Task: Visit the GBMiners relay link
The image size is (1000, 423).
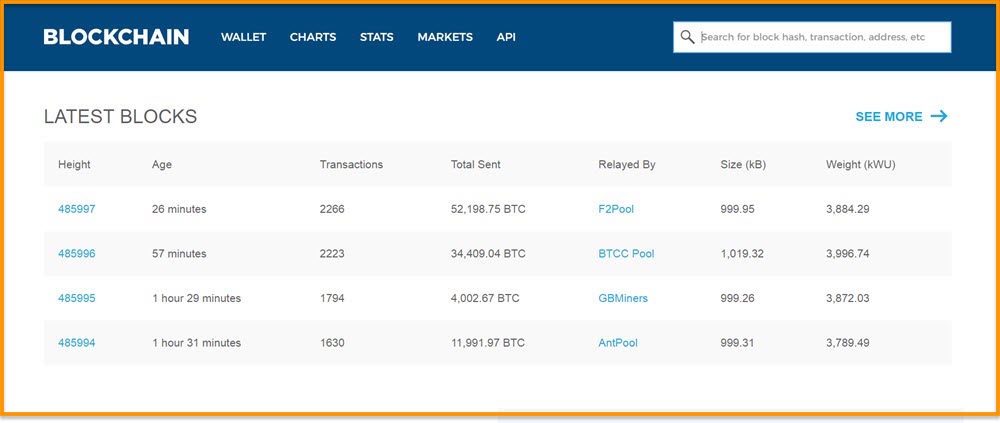Action: 623,298
